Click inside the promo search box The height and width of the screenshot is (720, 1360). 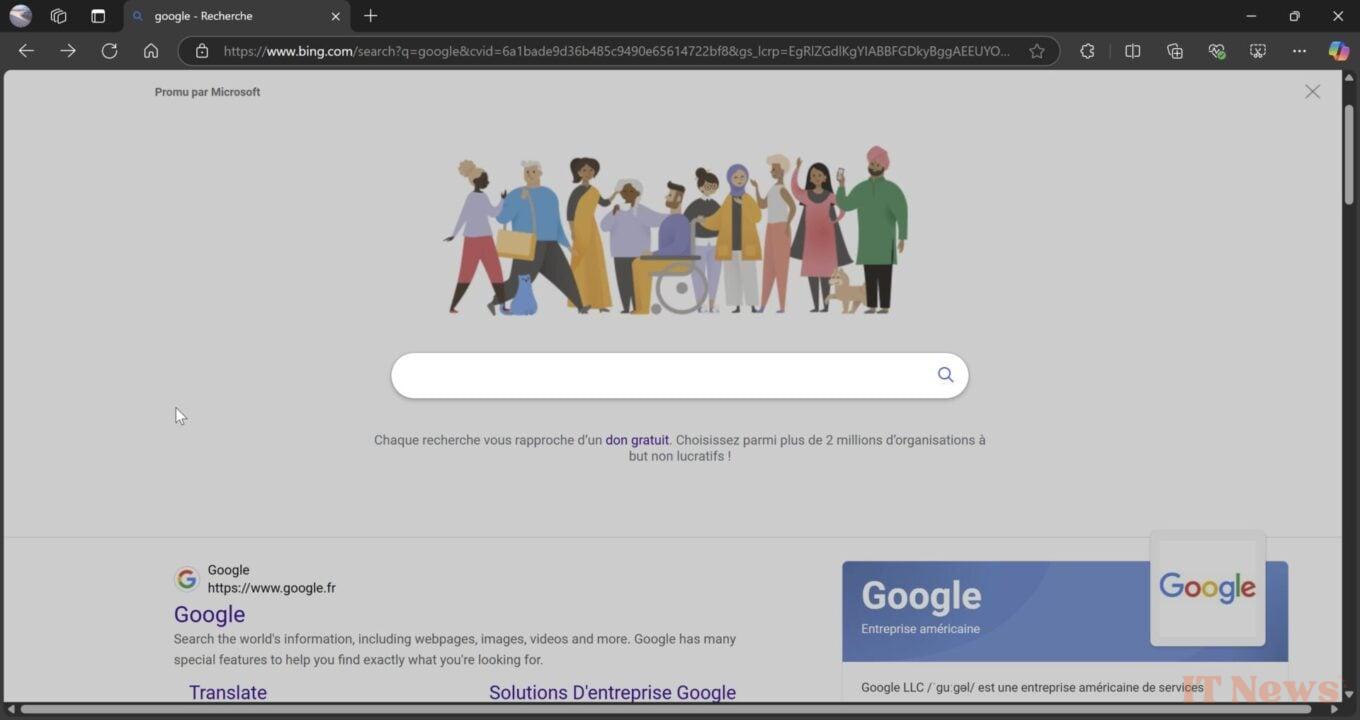point(660,376)
